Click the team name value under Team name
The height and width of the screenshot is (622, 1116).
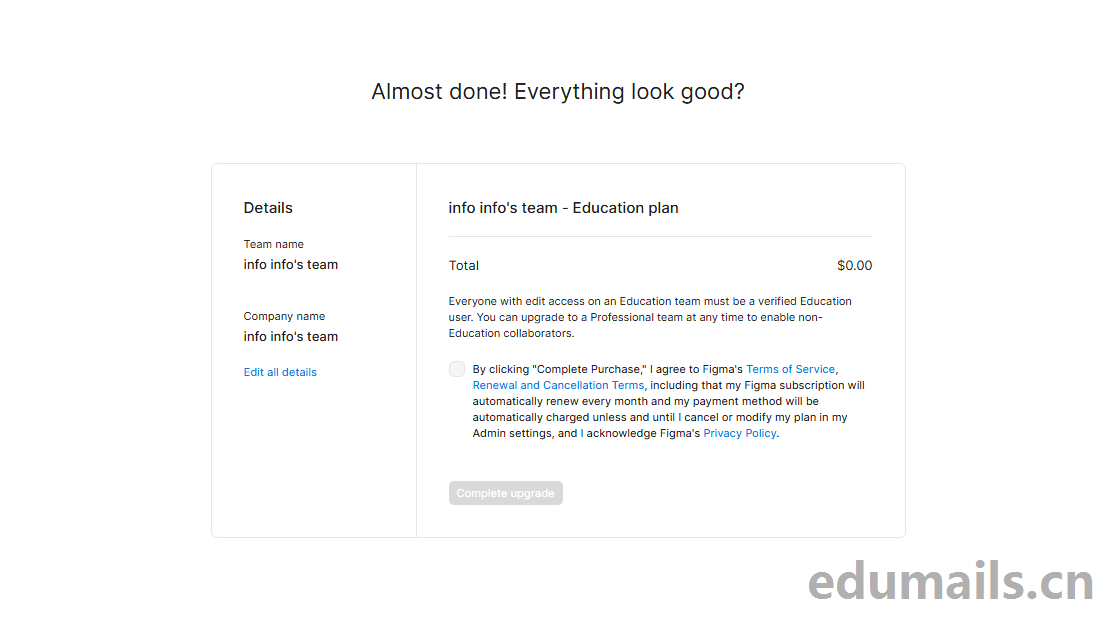tap(290, 265)
